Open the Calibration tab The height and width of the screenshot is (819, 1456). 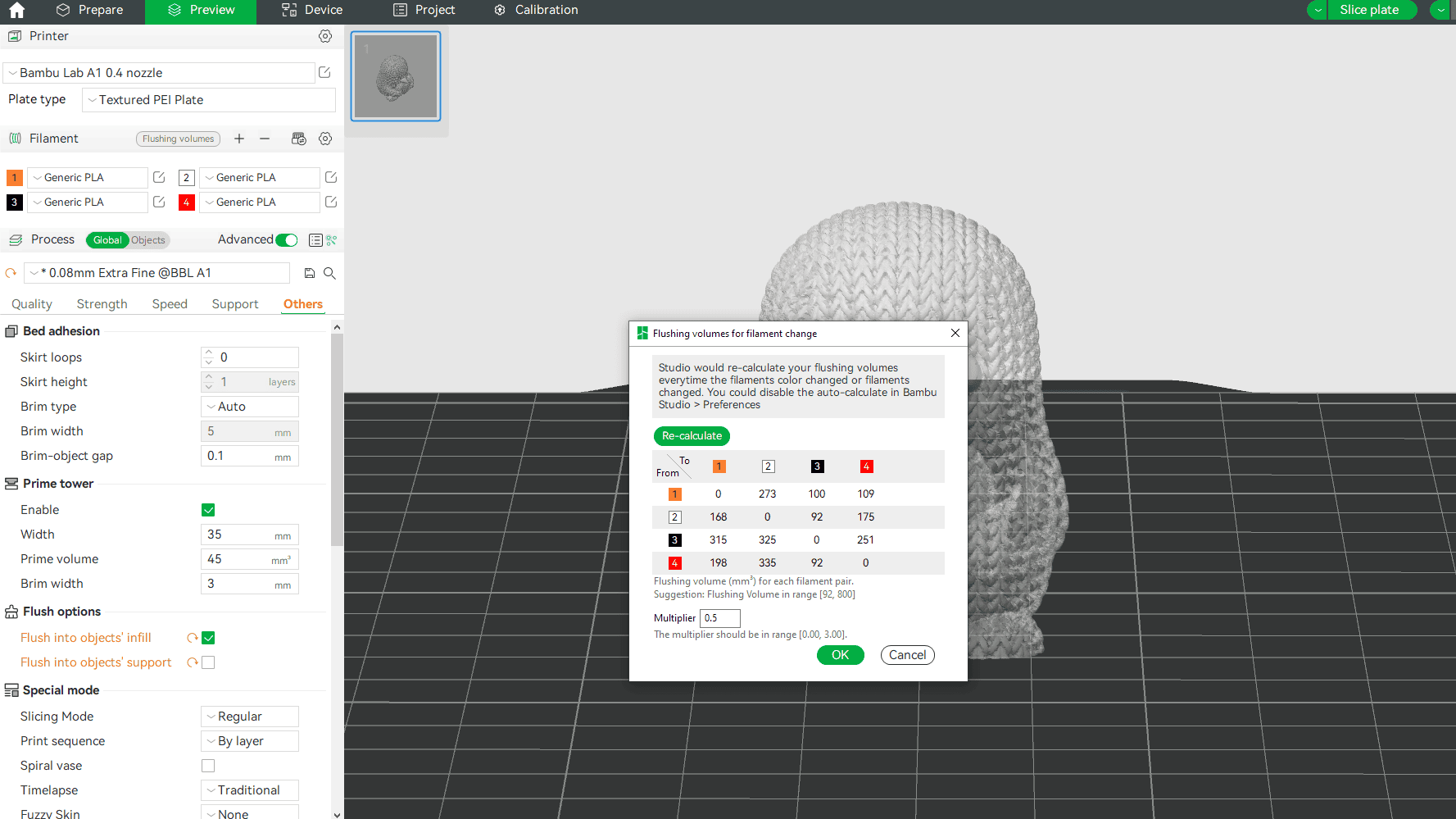[x=536, y=11]
